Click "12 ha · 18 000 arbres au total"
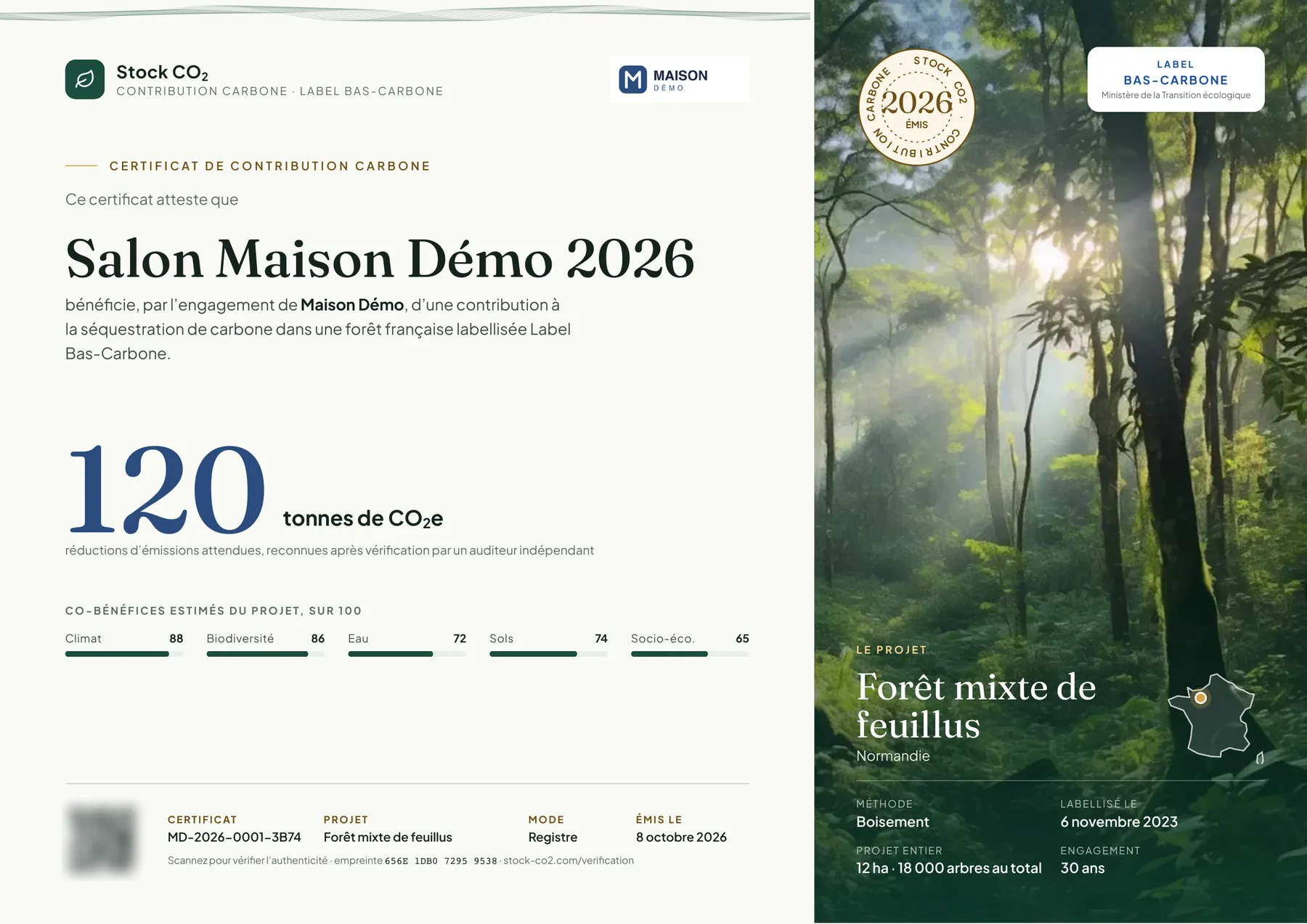 [x=949, y=868]
